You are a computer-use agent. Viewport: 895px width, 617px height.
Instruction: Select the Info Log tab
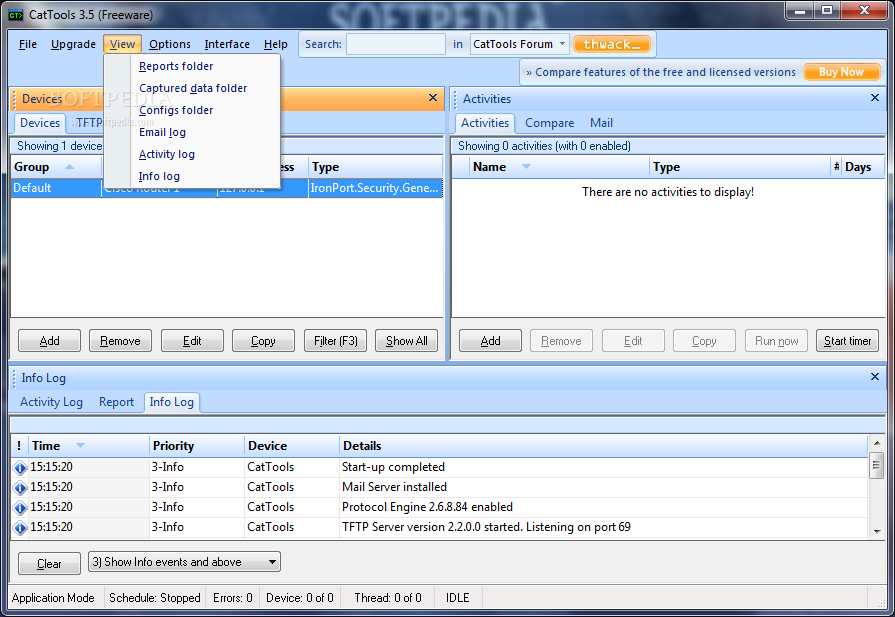[x=171, y=402]
